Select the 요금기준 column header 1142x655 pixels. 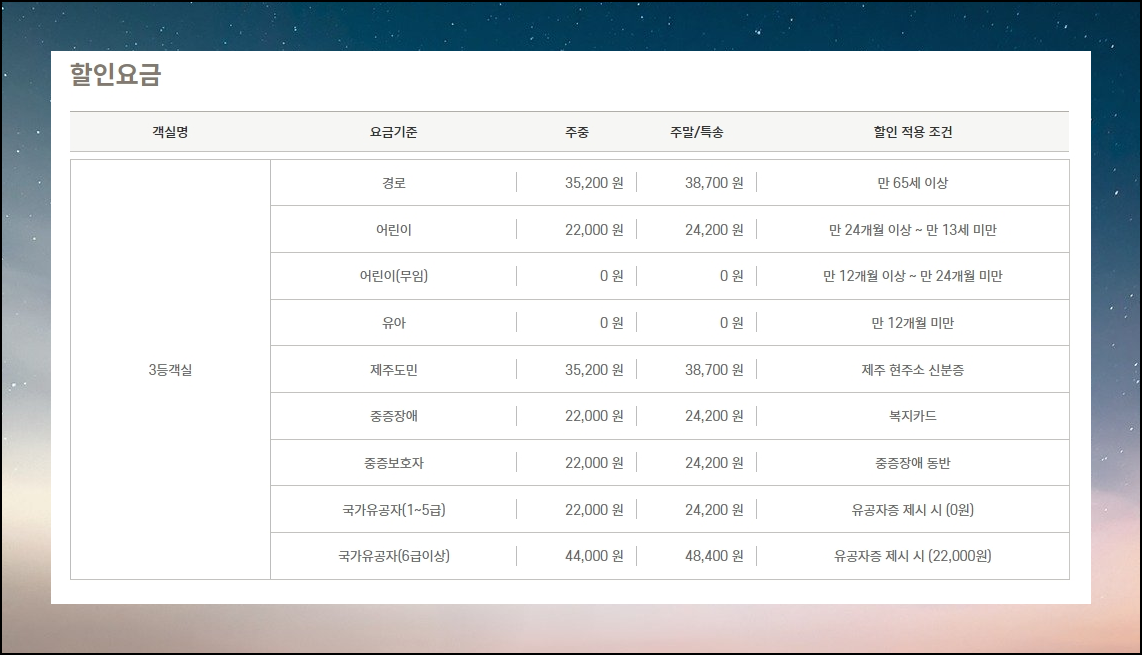coord(393,132)
